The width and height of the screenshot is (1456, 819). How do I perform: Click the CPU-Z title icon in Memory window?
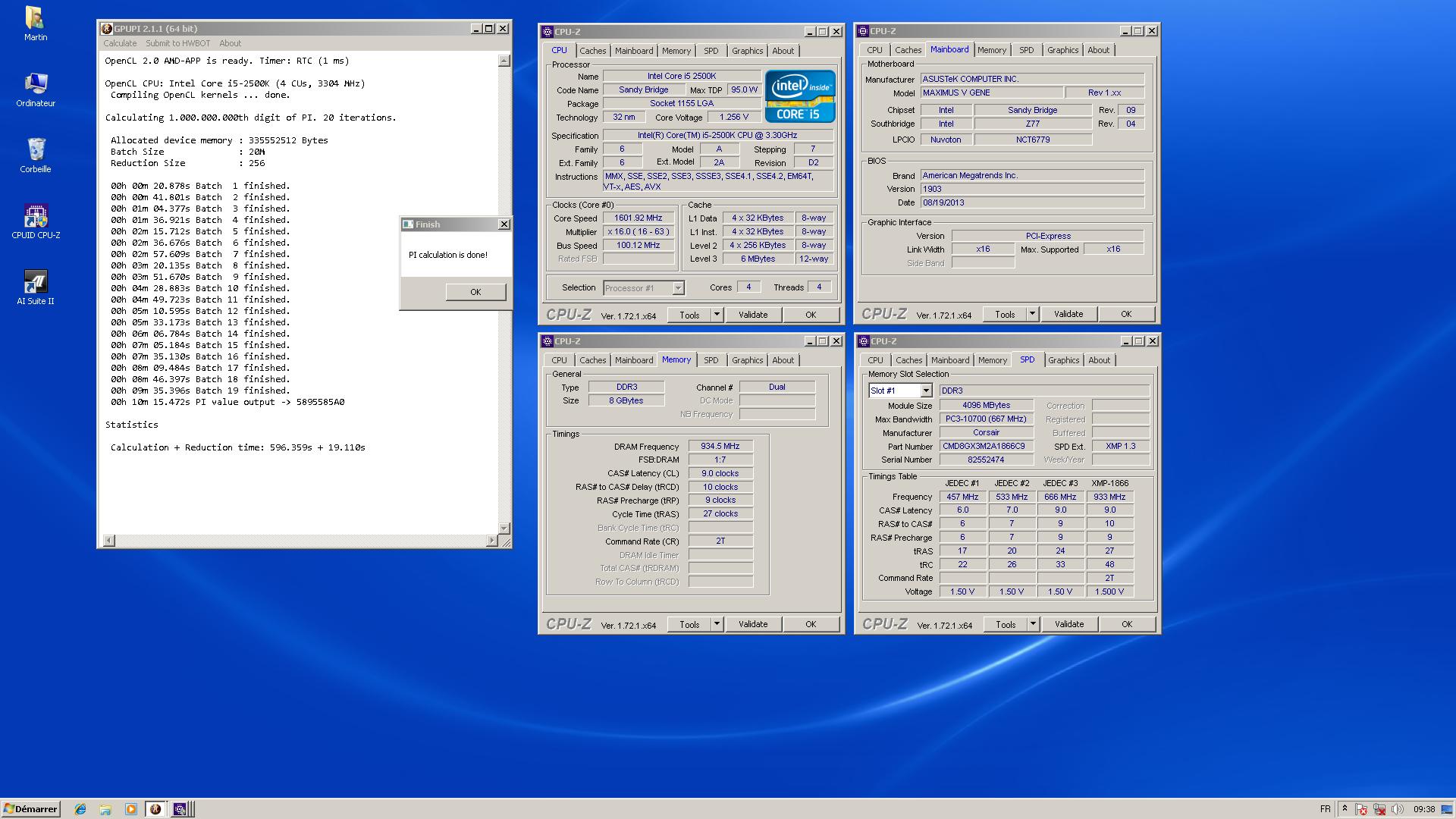[x=548, y=341]
